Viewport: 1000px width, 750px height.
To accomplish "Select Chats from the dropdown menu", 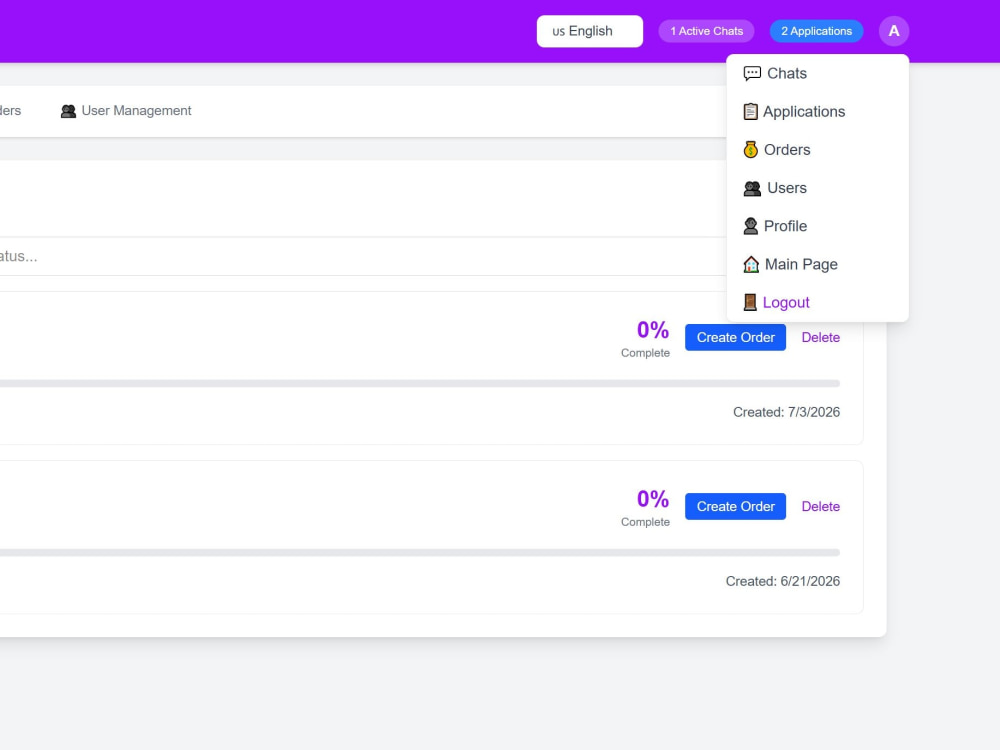I will tap(817, 73).
